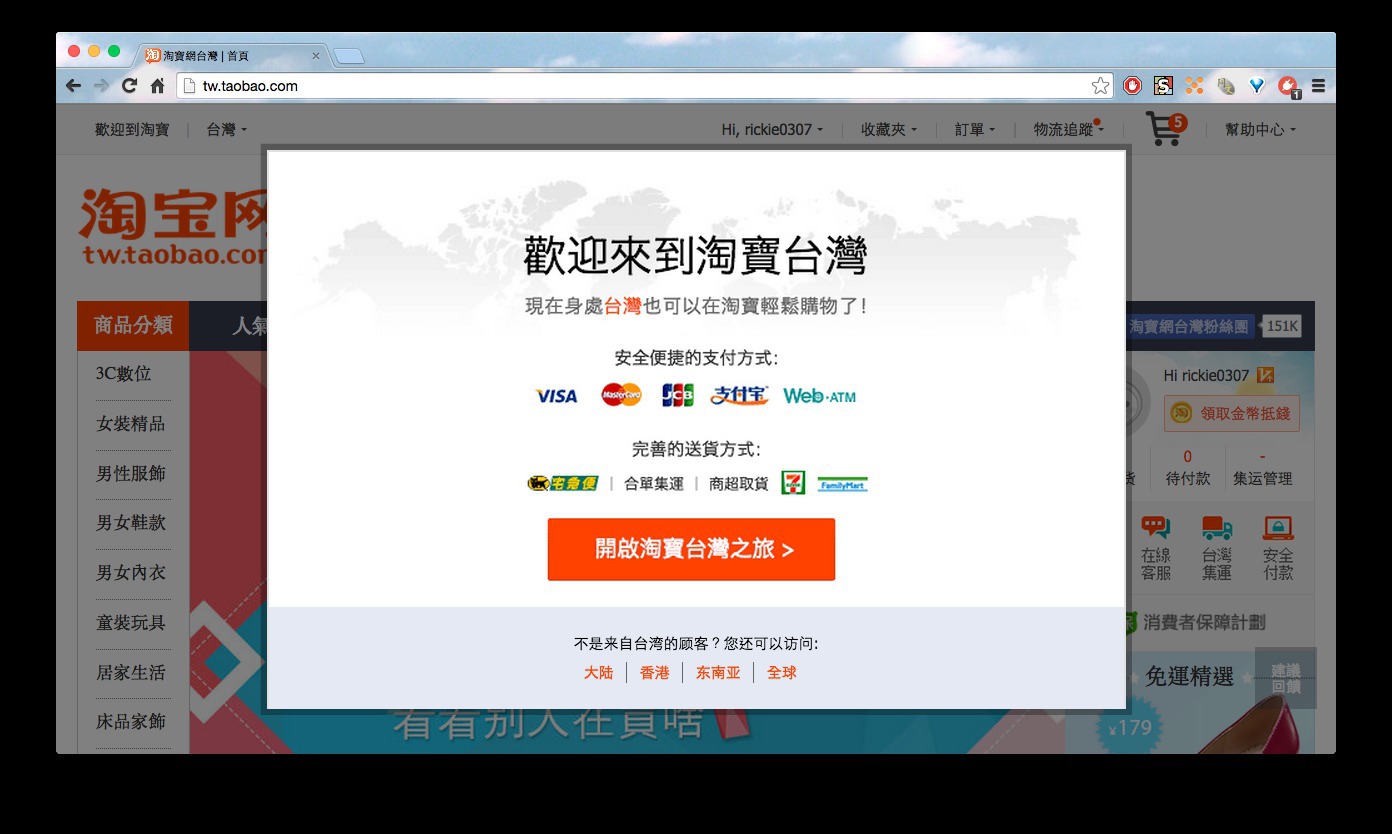Click the 淘寶網台灣粉絲團 button

(1189, 326)
